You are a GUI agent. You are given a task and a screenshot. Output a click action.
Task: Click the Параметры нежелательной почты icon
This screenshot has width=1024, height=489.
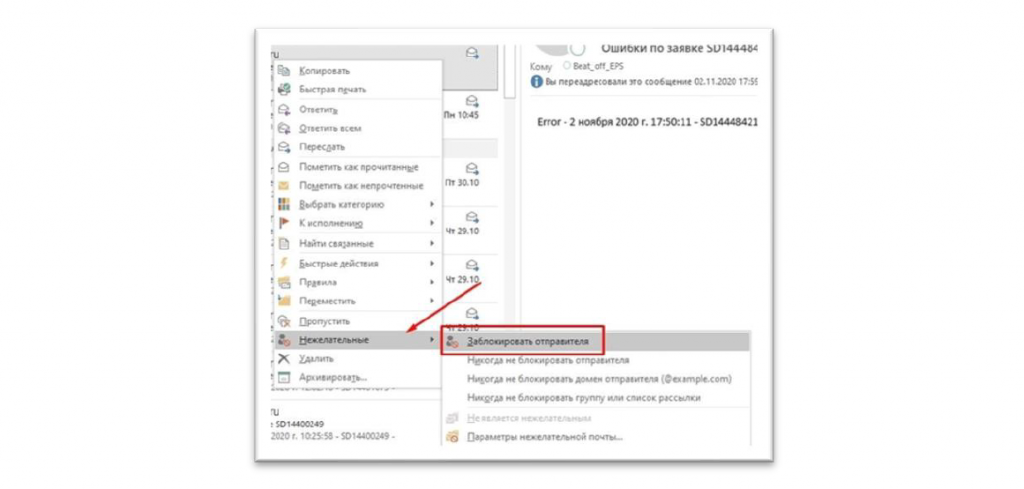point(453,436)
